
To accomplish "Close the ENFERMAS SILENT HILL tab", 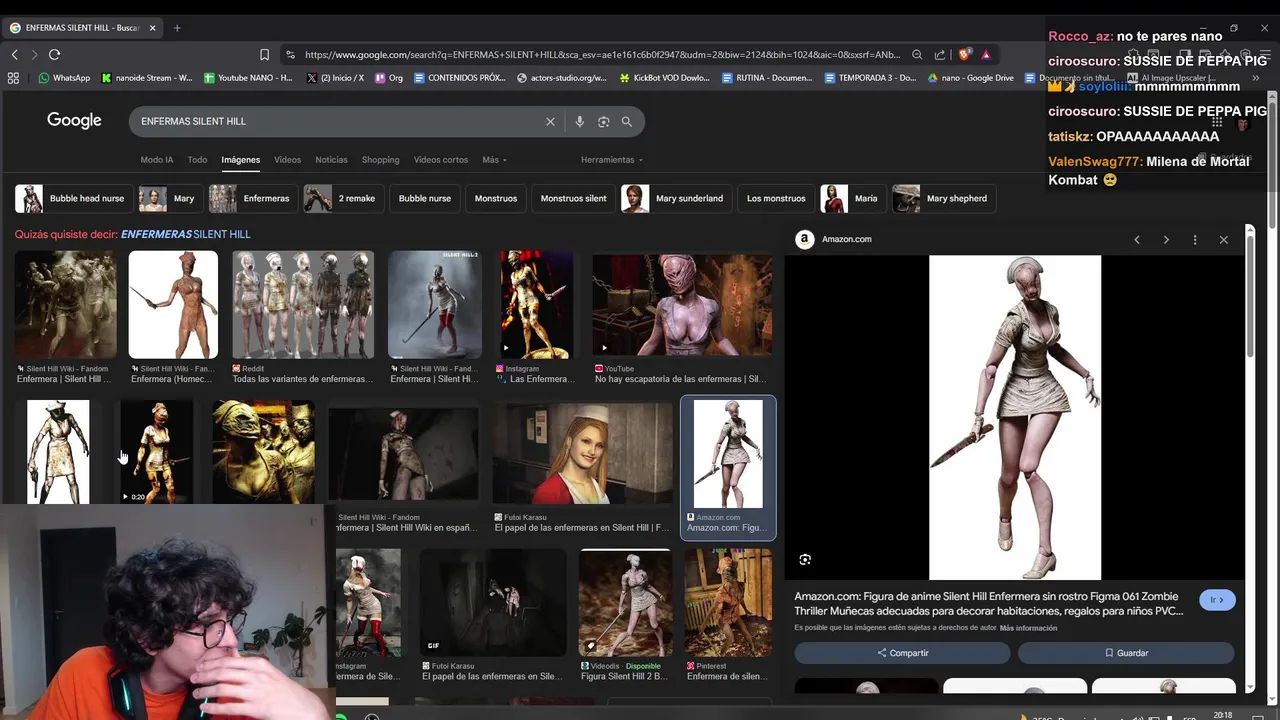I will 153,28.
